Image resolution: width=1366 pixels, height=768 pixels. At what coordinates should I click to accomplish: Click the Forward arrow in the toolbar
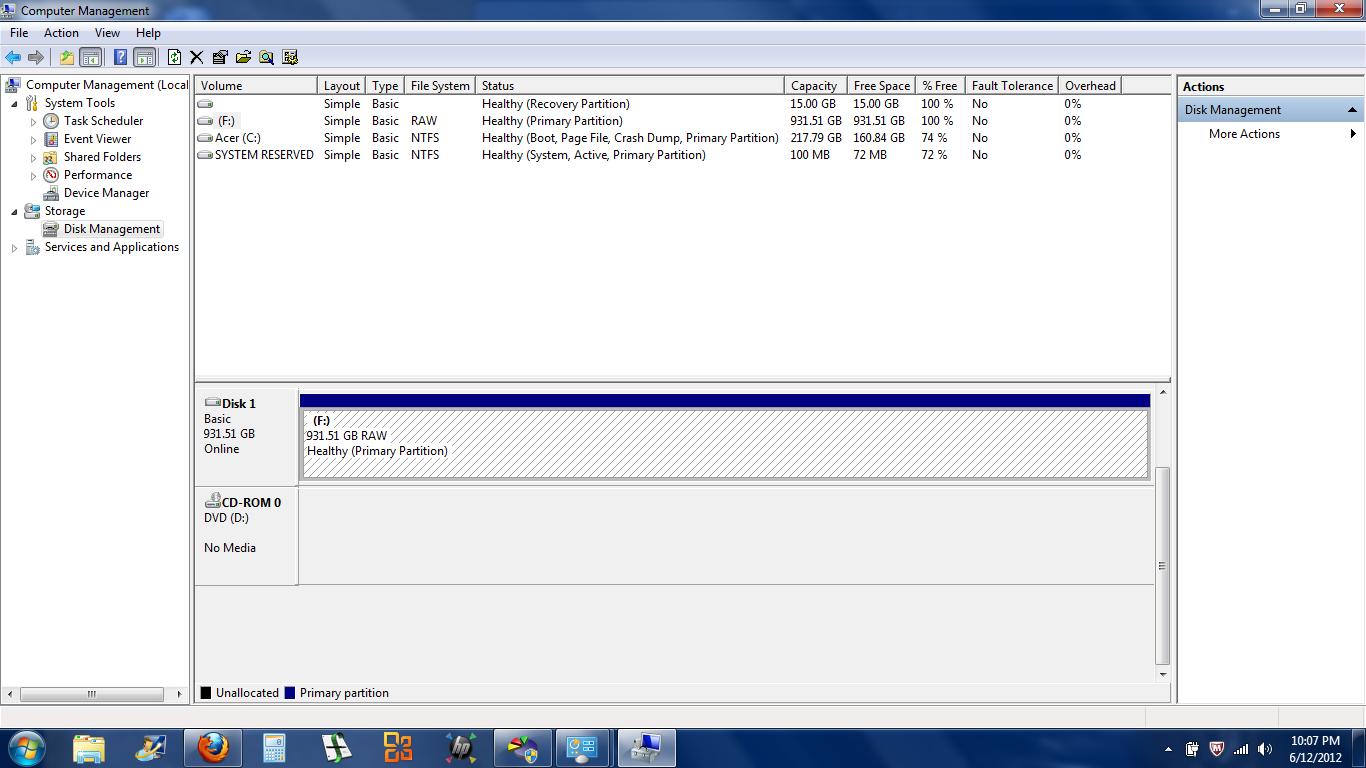[x=36, y=57]
